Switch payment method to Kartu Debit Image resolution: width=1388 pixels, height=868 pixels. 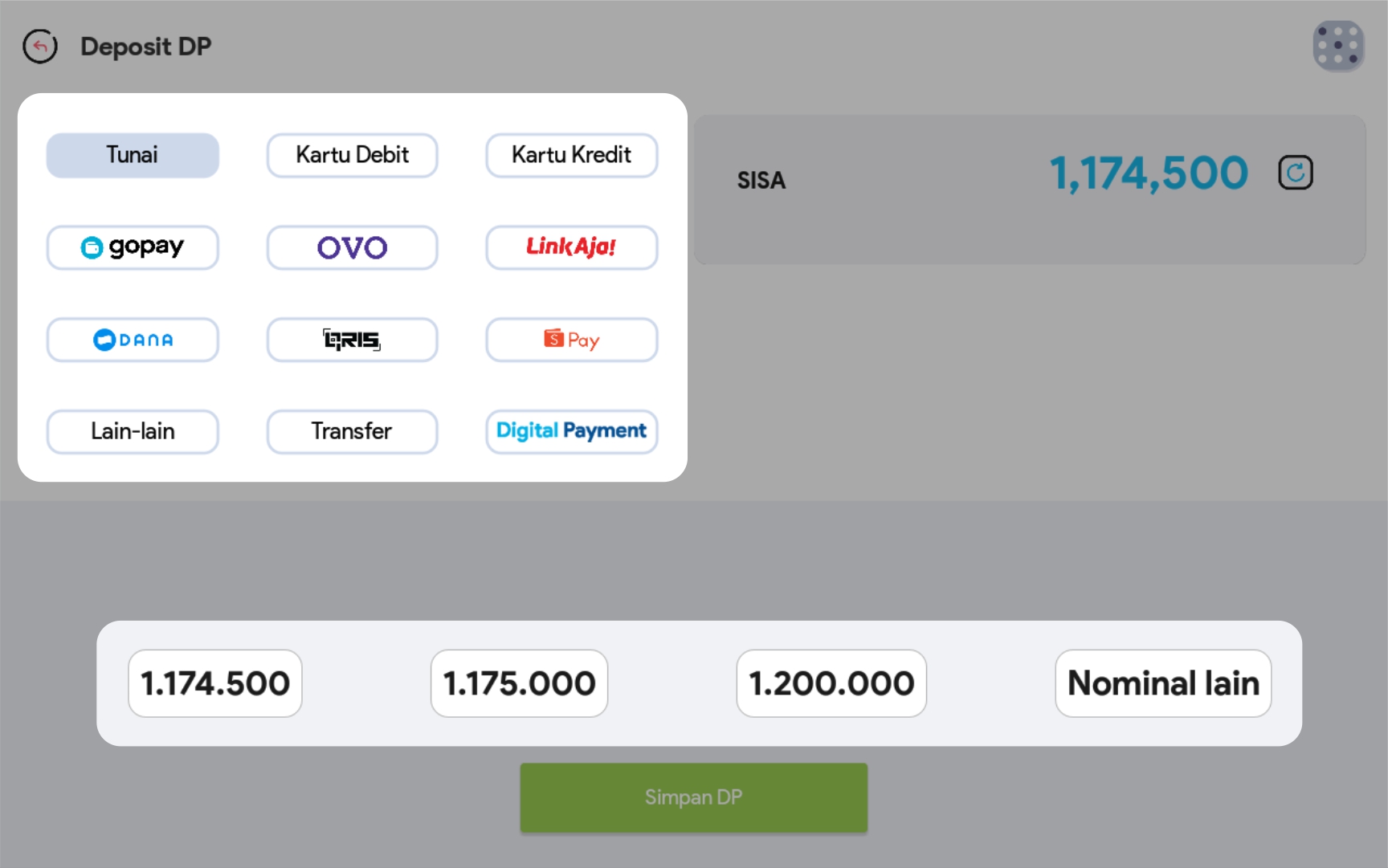[x=352, y=155]
